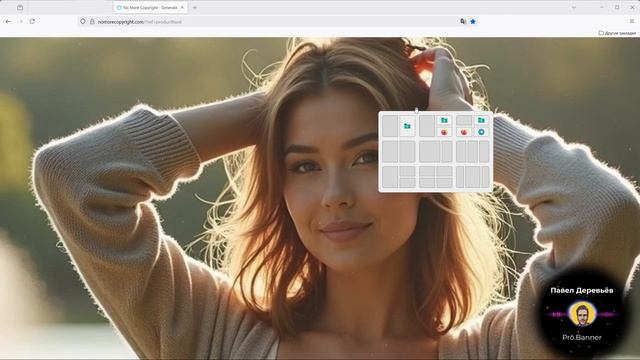This screenshot has height=360, width=640.
Task: Pick bottom-right red app zone in three-zone layout
Action: (x=444, y=132)
